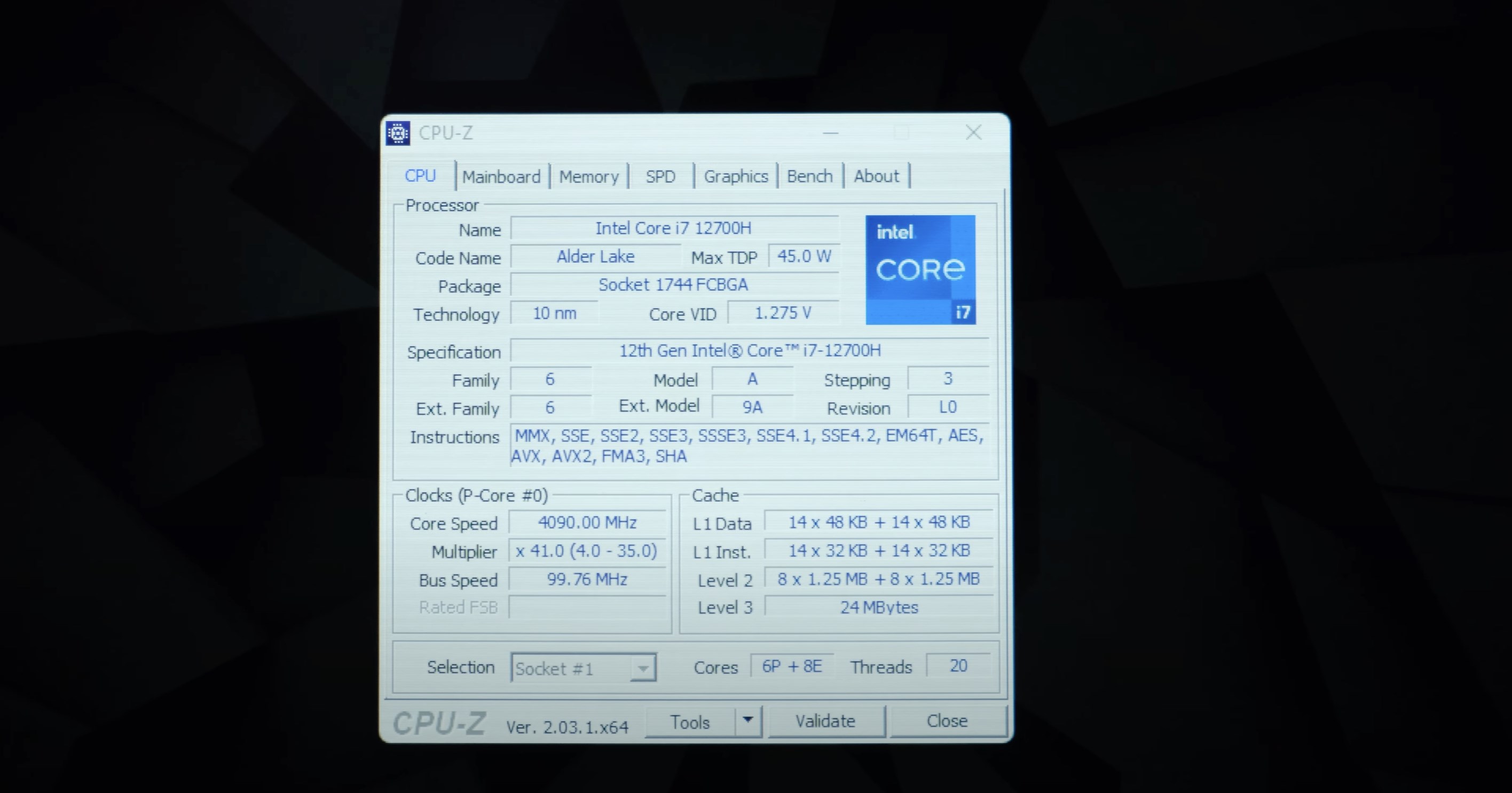Close the CPU-Z window with the X button

tap(974, 132)
